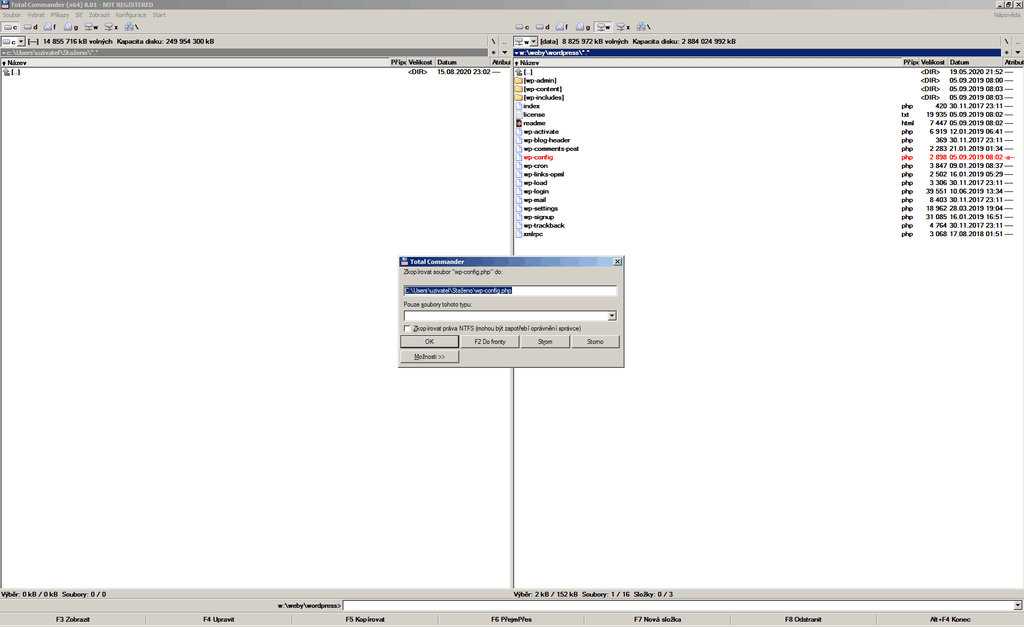Go to parent directory button in right panel
The height and width of the screenshot is (627, 1024).
1017,41
